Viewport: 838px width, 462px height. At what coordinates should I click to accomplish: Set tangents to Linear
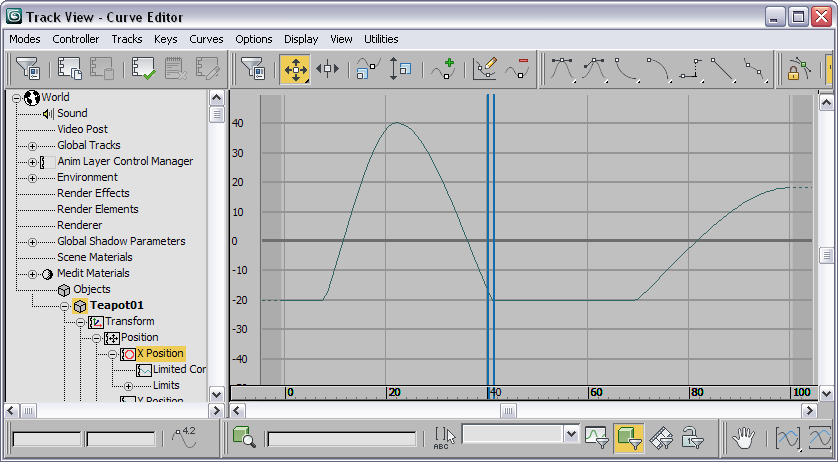(x=721, y=69)
